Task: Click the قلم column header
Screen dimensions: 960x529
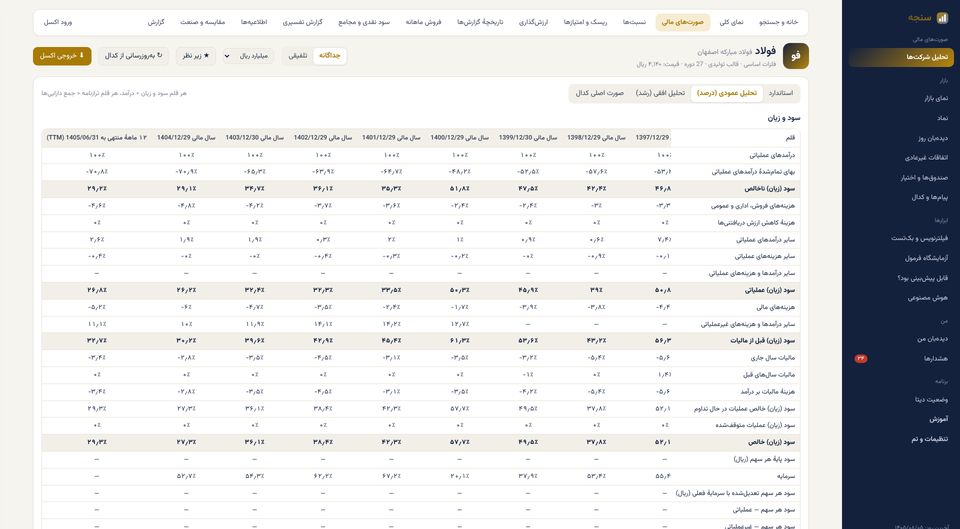Action: (x=735, y=138)
